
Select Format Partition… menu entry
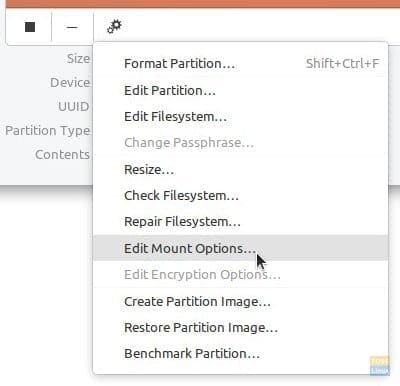coord(241,63)
